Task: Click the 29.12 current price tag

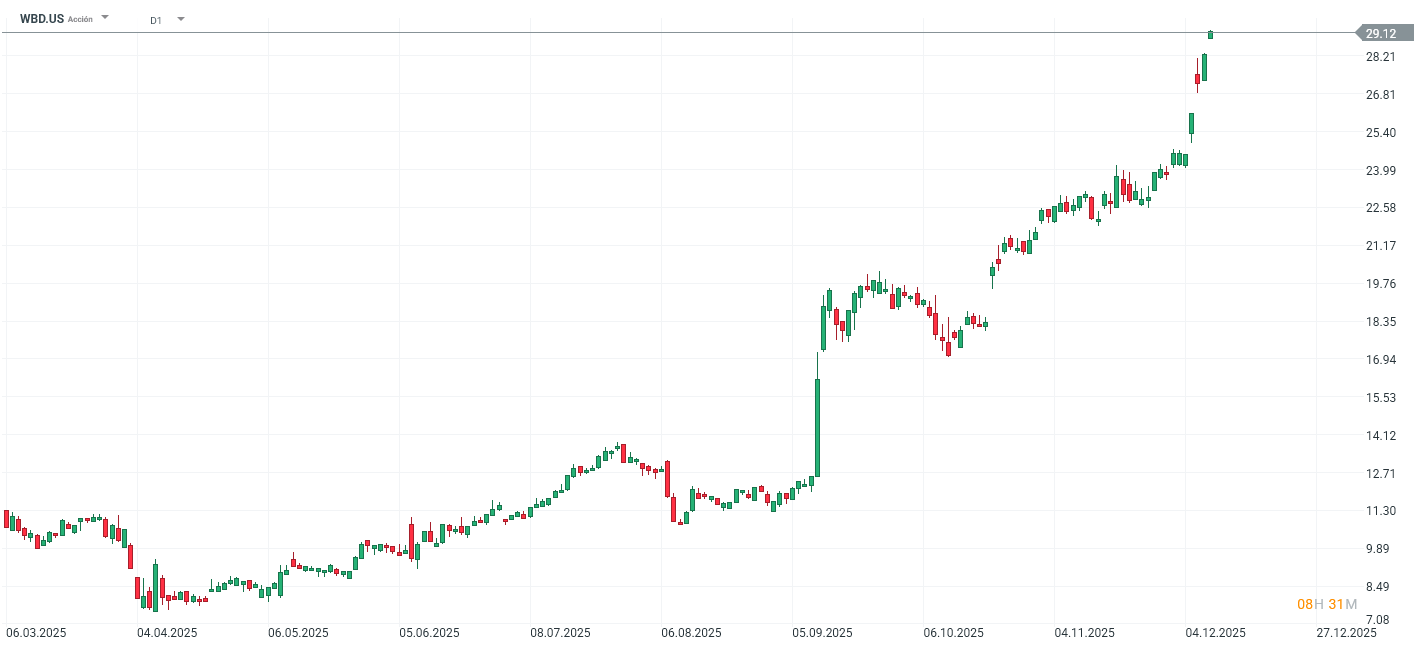Action: [1381, 33]
